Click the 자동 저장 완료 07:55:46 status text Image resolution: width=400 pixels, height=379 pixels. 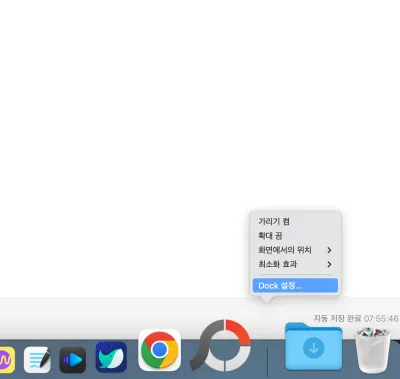pyautogui.click(x=356, y=318)
